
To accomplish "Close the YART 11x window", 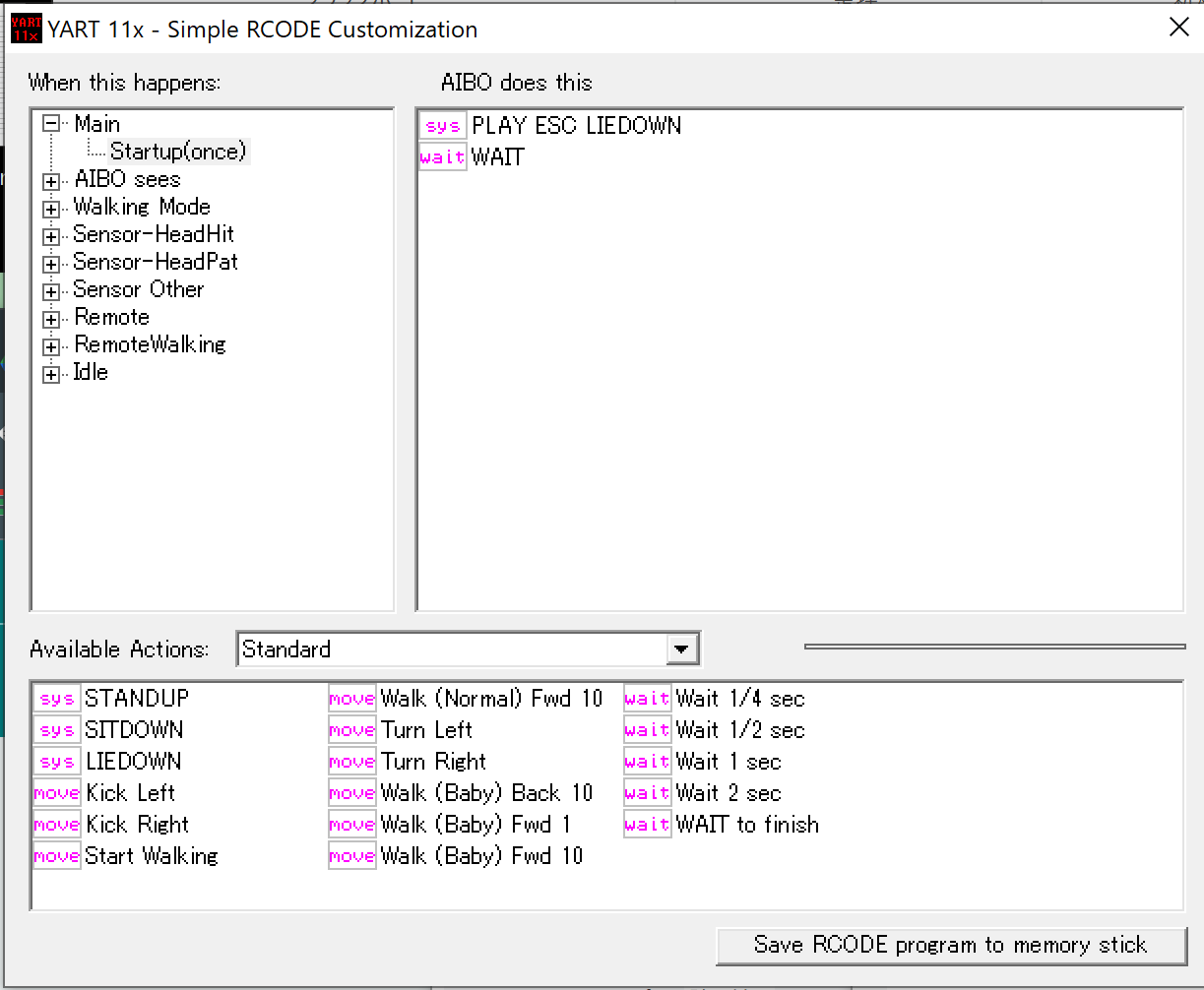I will [1178, 28].
